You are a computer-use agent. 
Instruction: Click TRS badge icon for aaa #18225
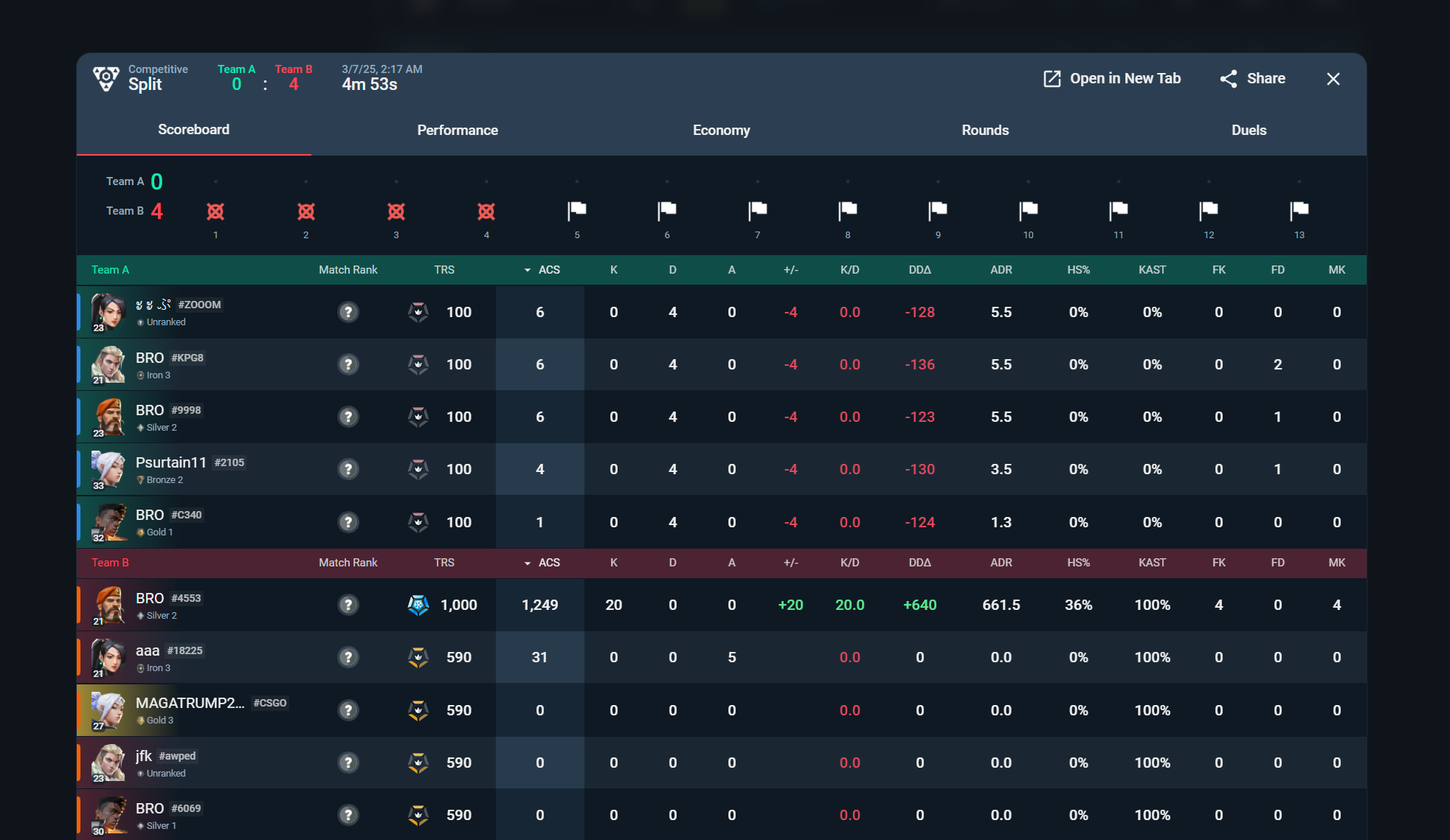click(418, 657)
